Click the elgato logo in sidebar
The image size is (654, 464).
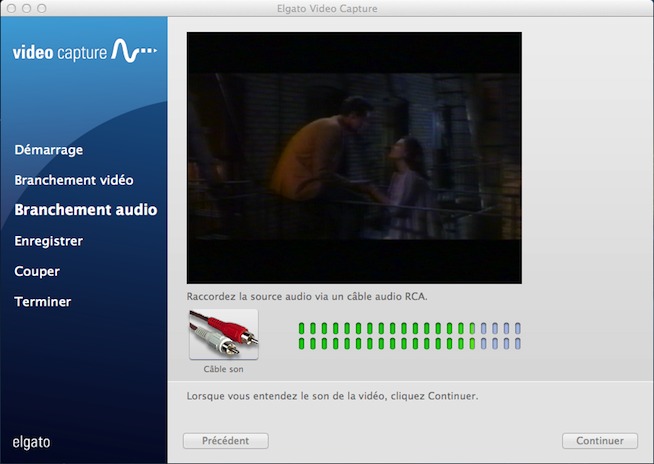pos(31,441)
